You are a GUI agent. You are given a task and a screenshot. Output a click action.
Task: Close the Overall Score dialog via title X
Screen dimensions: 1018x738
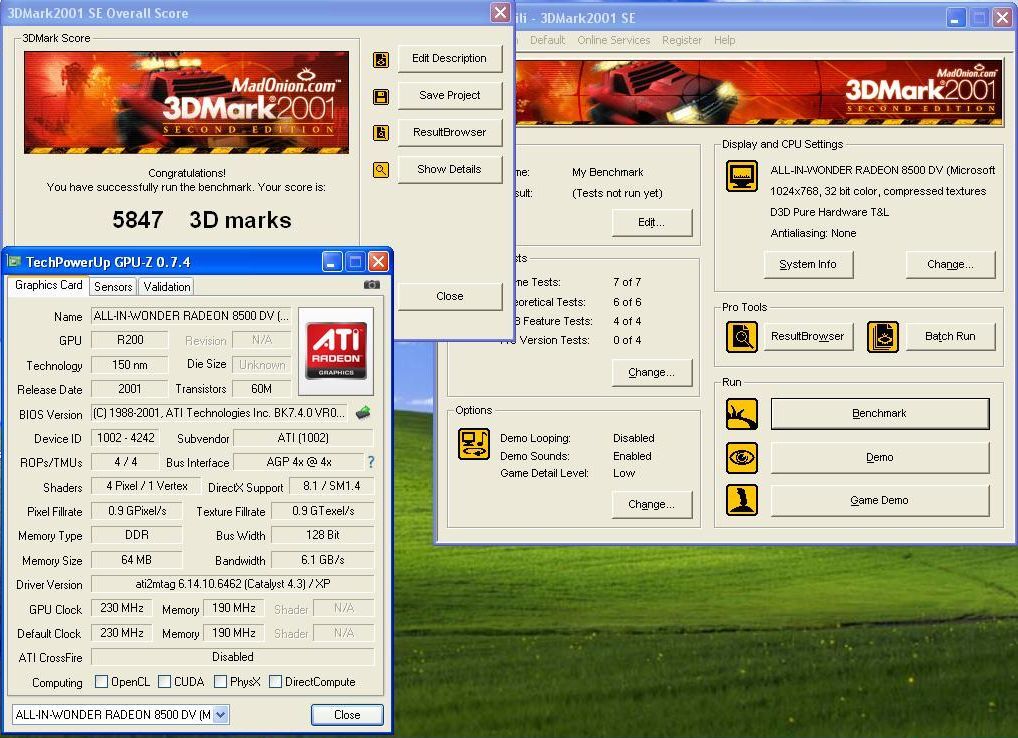point(500,12)
